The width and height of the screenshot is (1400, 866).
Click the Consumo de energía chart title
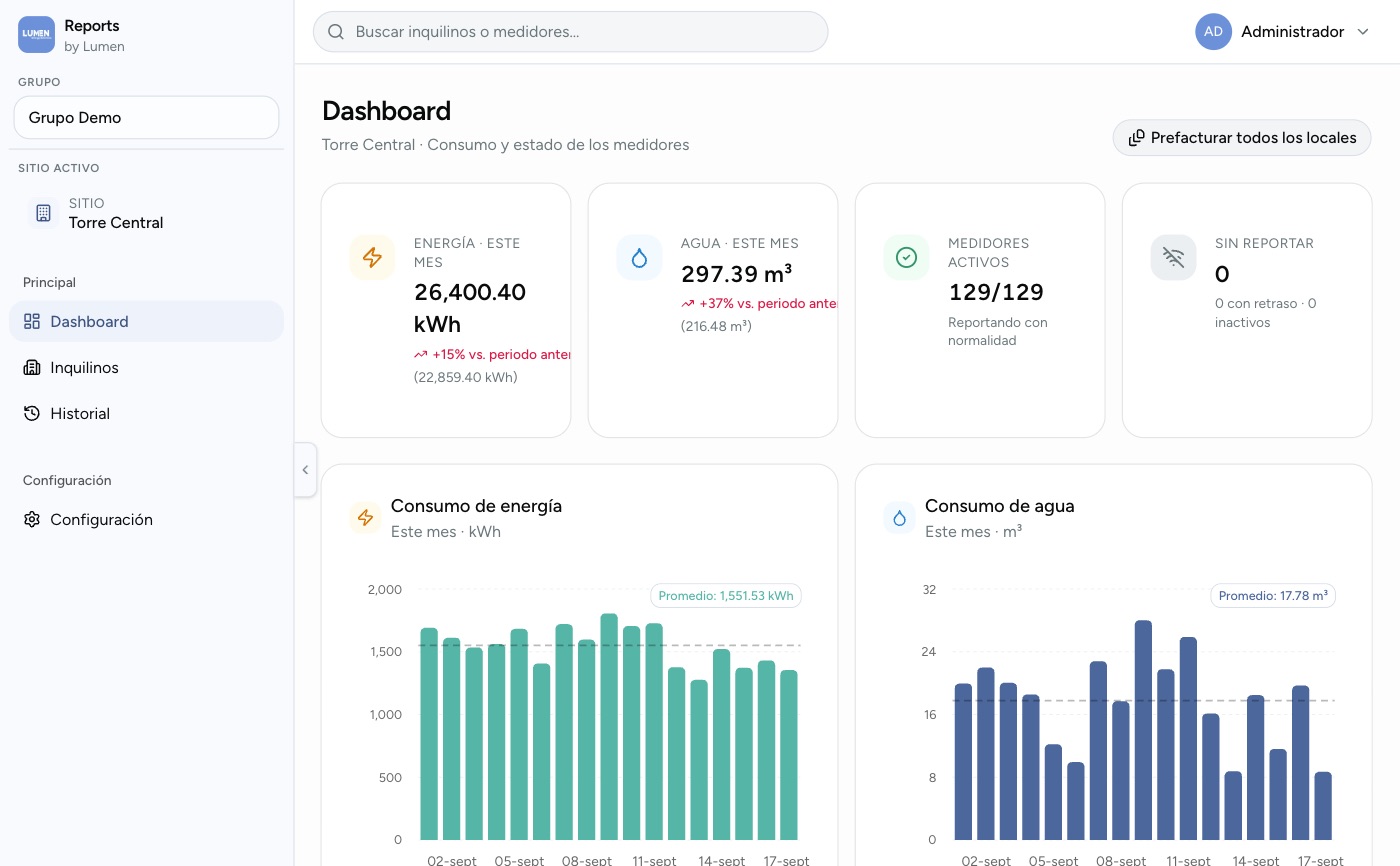[x=476, y=506]
